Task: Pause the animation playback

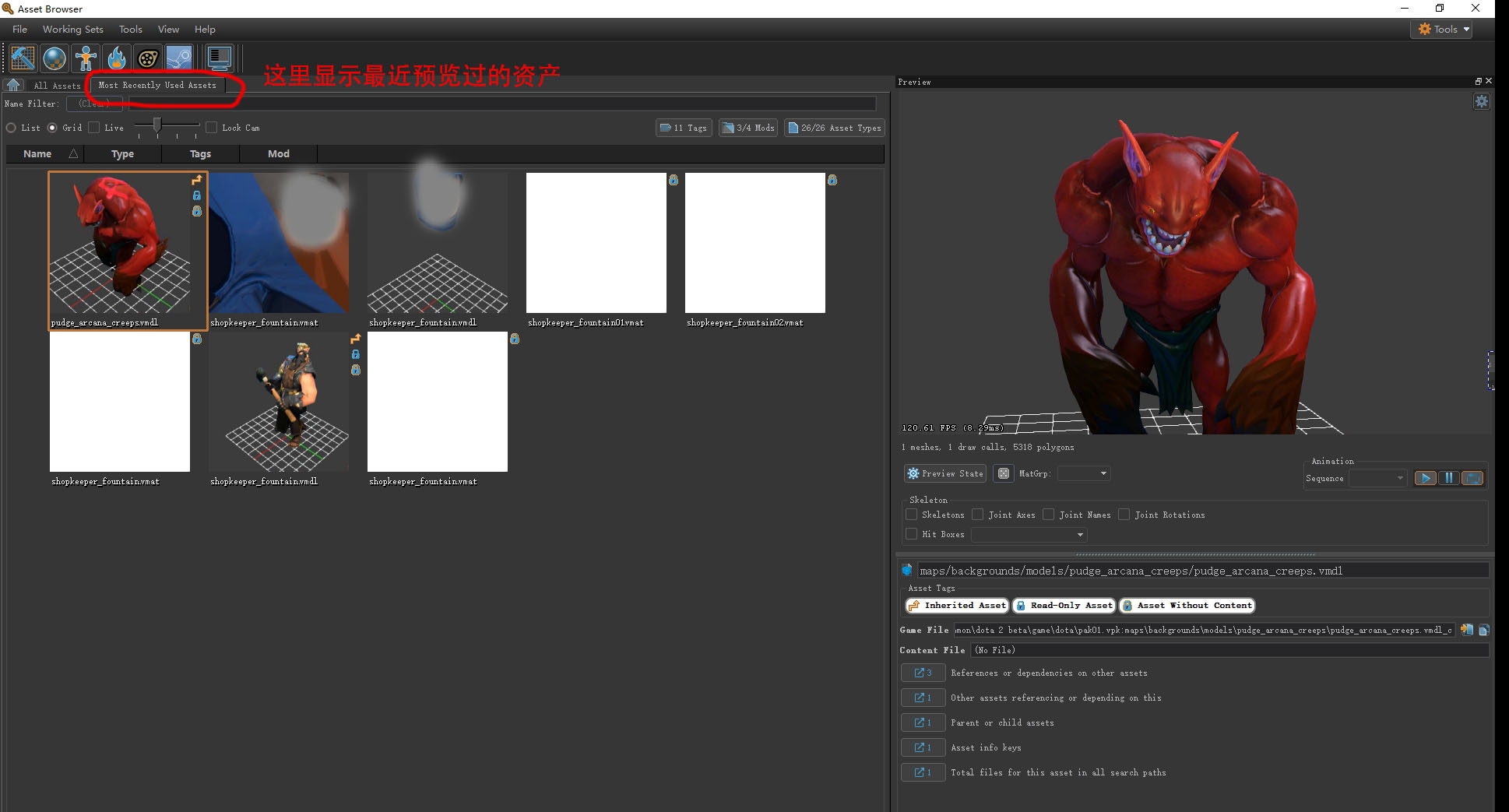Action: 1449,478
